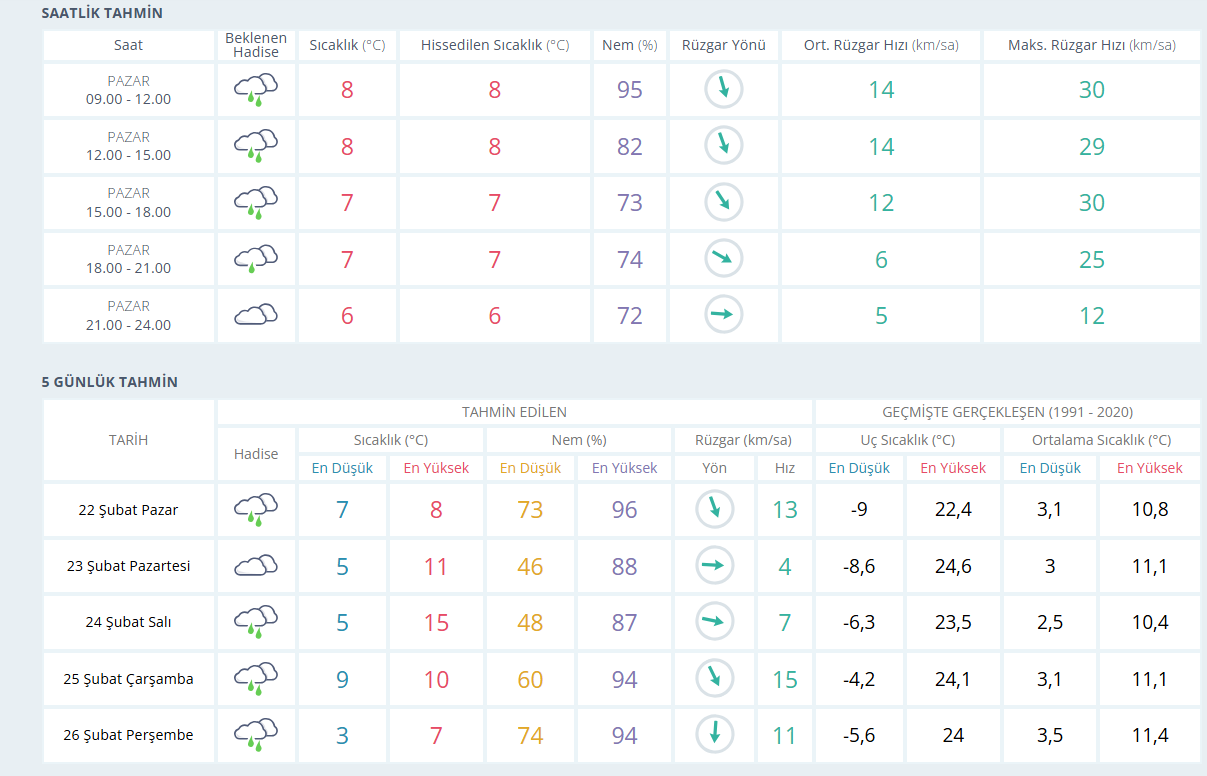Click rain icon for 18.00 - 21.00 slot

(256, 260)
